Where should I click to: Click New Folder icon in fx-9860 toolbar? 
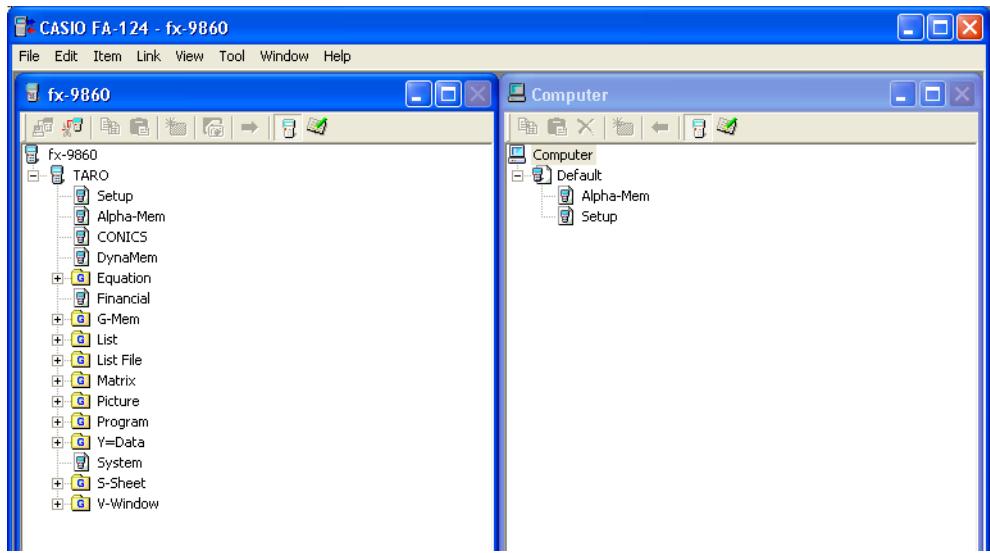click(x=176, y=128)
